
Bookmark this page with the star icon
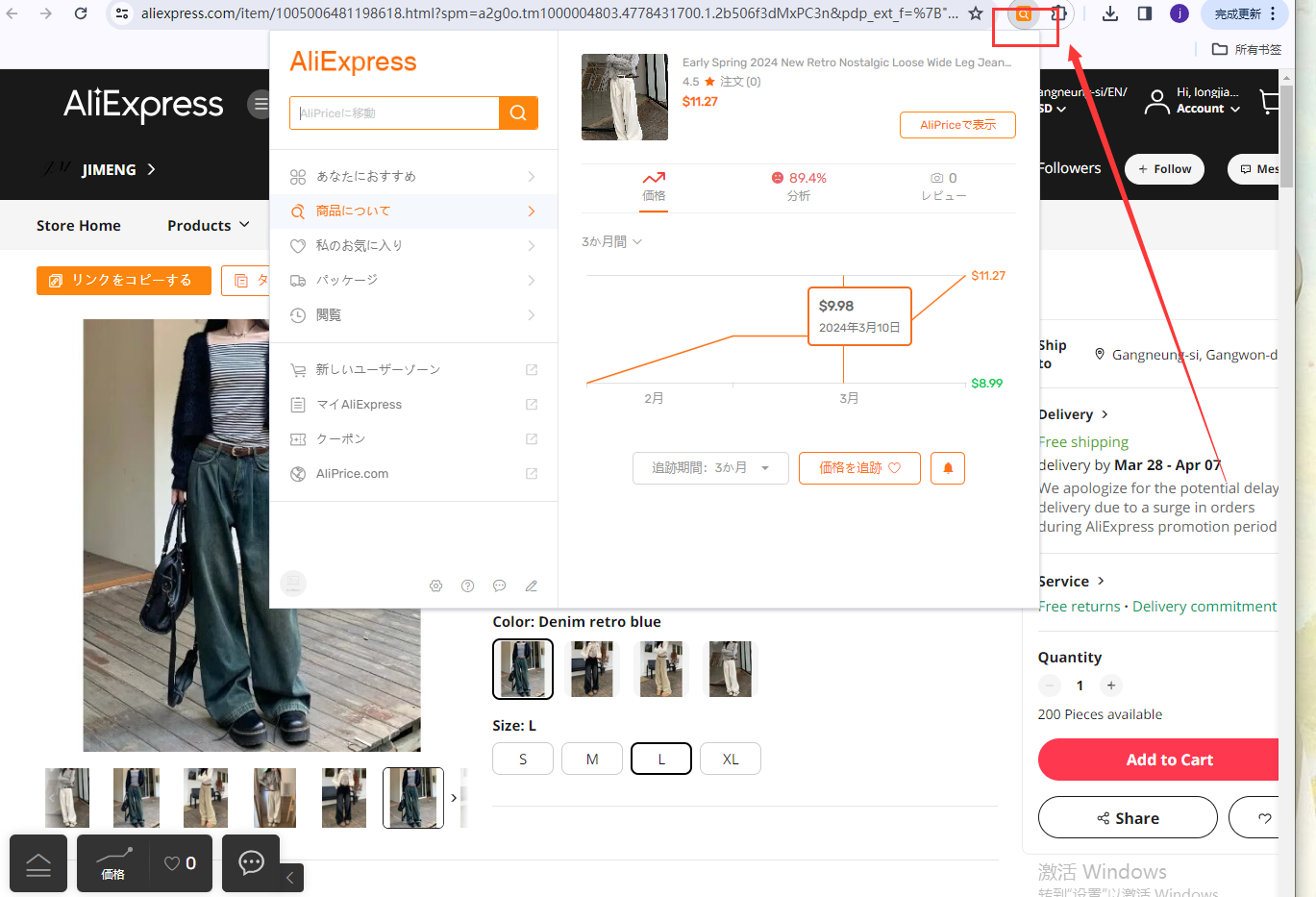point(976,13)
